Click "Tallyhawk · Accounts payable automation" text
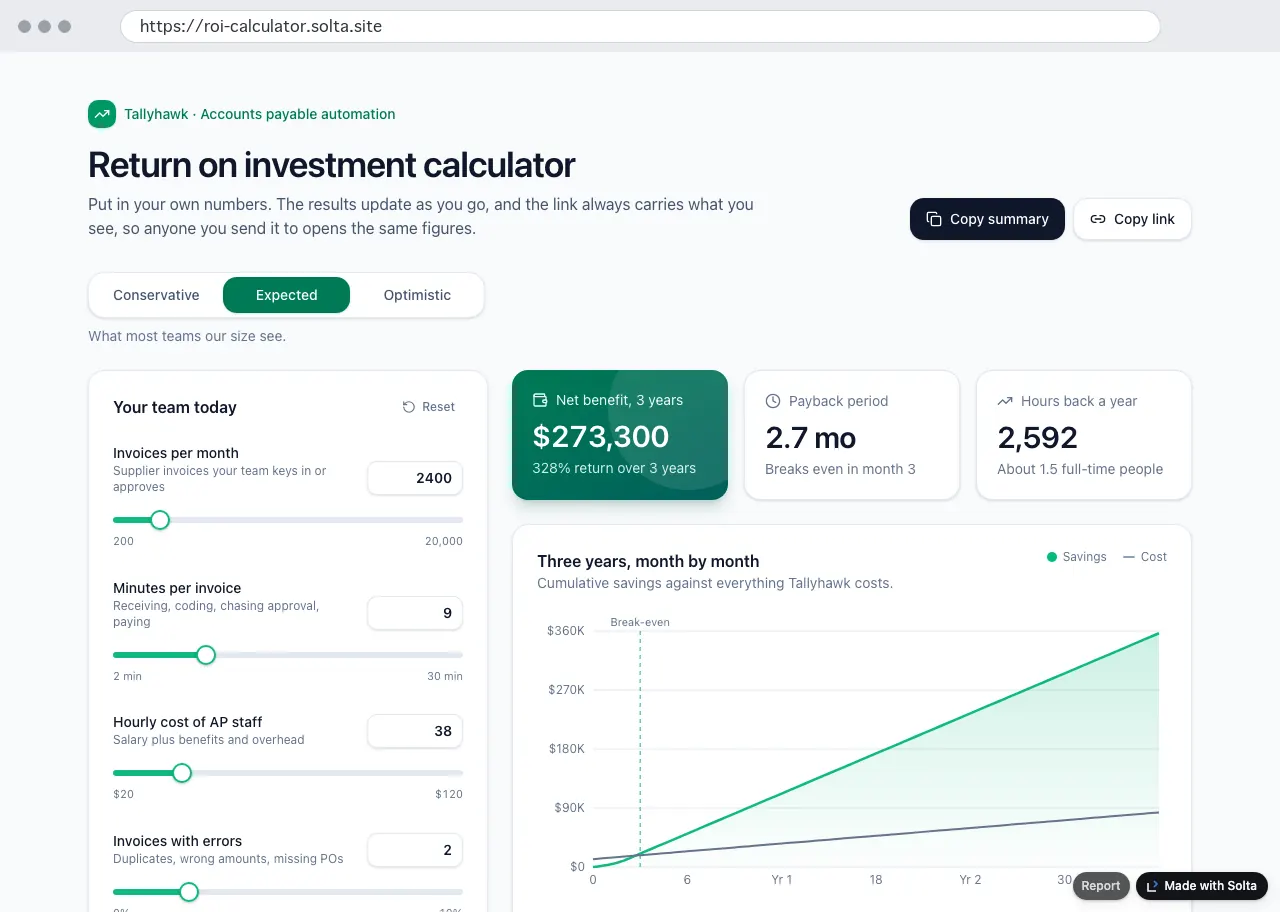The height and width of the screenshot is (912, 1280). pos(260,114)
